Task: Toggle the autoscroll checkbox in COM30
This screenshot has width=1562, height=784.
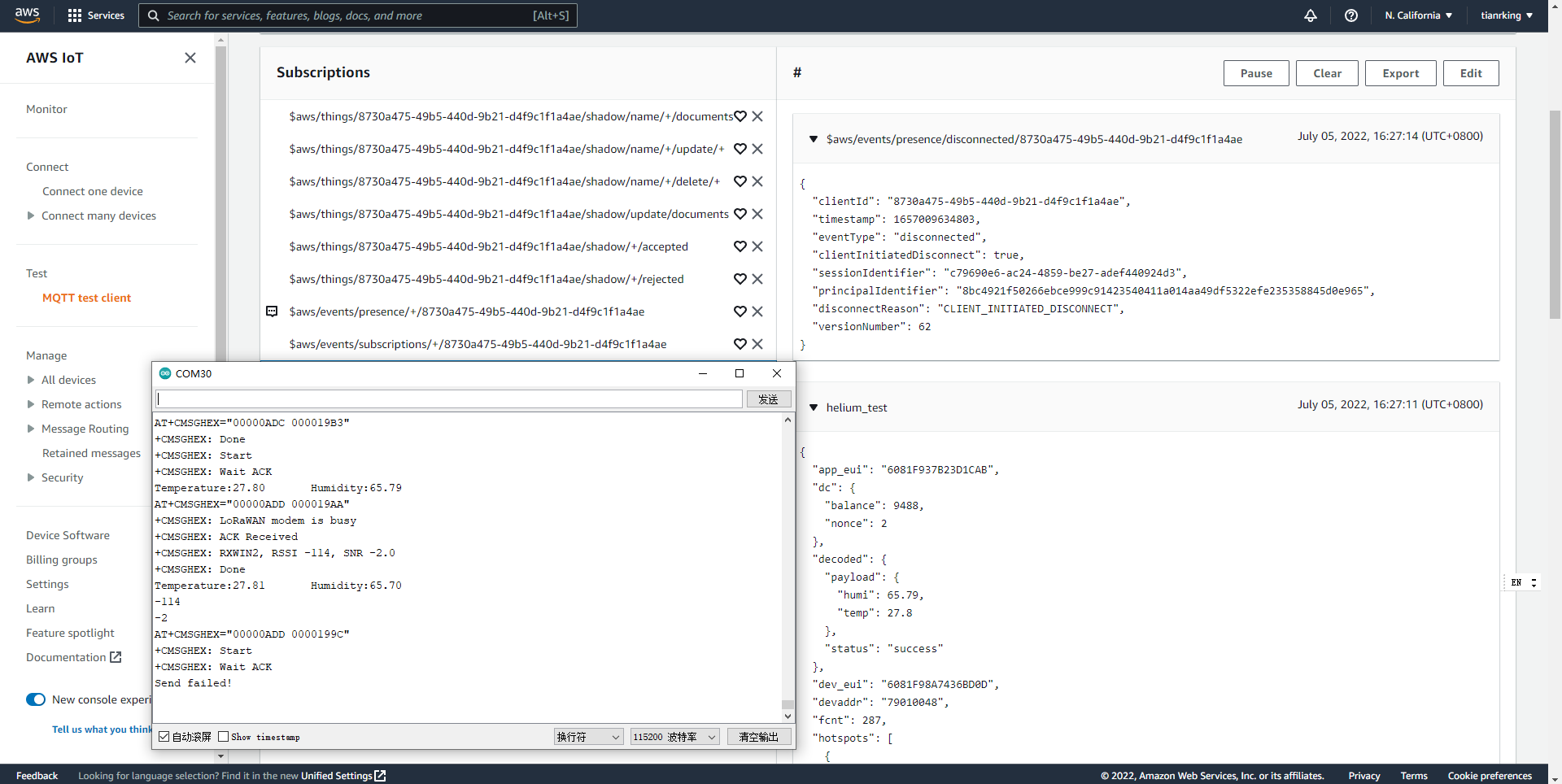Action: (x=164, y=737)
